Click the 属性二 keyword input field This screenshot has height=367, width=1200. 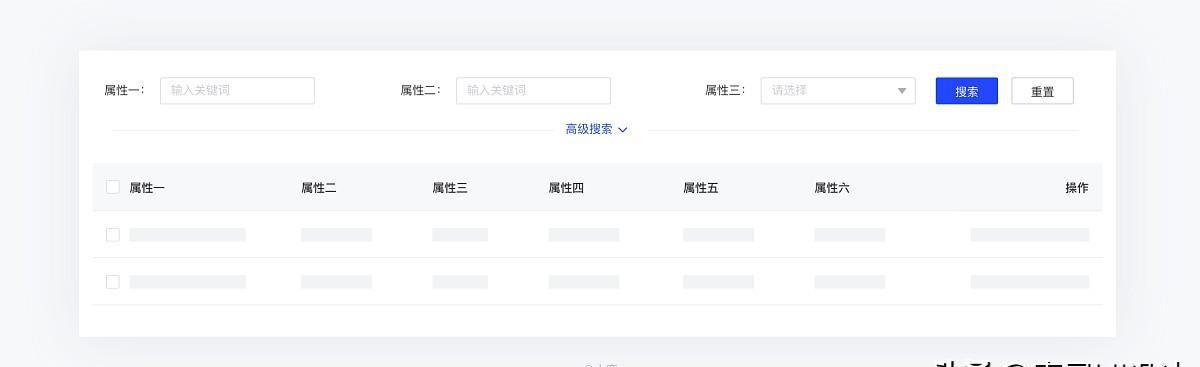click(533, 91)
